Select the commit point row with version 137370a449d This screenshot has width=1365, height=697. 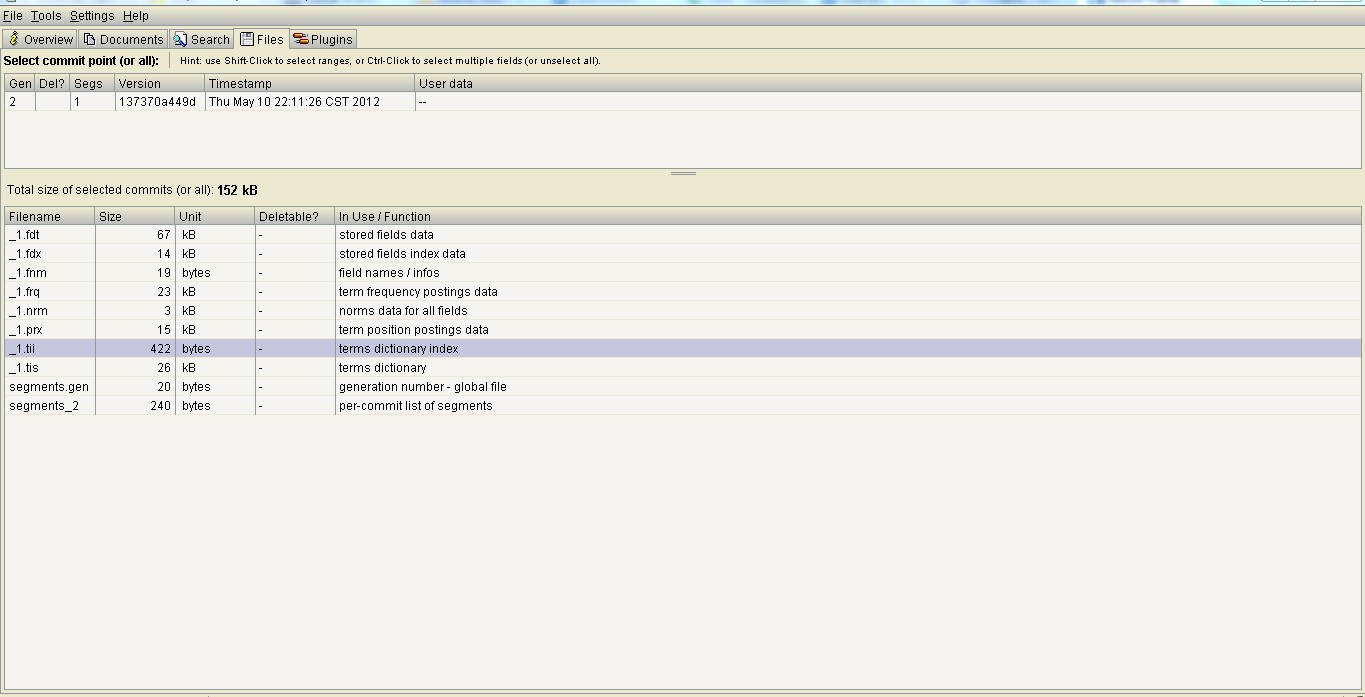click(x=157, y=102)
